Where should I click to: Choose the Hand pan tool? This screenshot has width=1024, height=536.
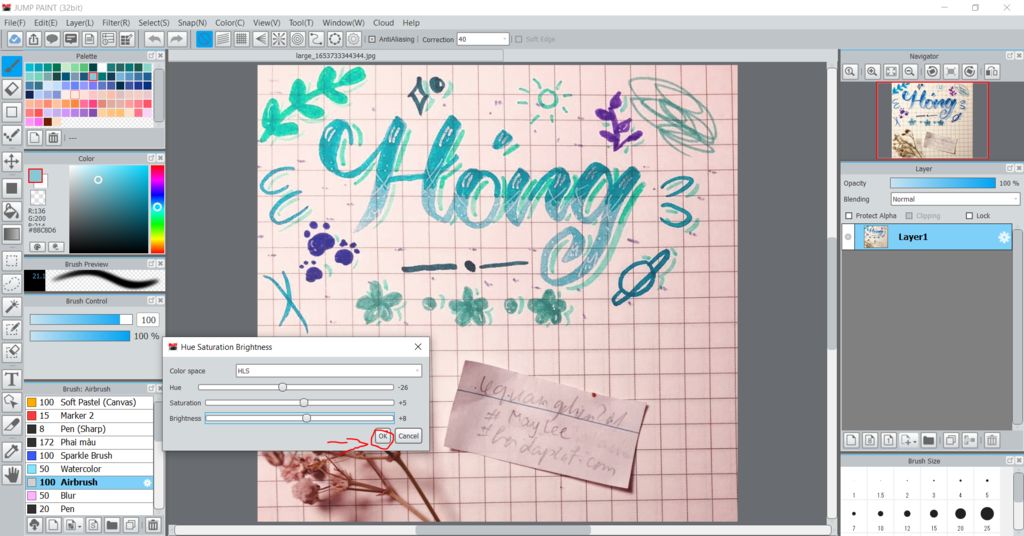12,475
